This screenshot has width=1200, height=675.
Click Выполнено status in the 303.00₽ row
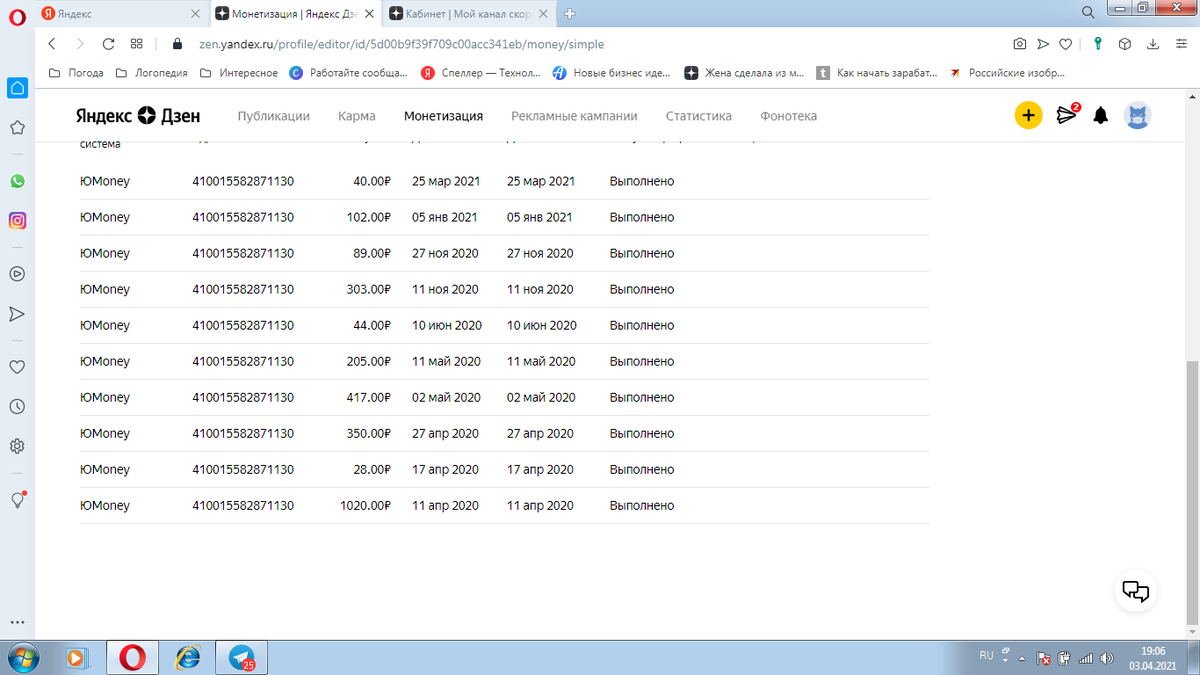pos(642,290)
